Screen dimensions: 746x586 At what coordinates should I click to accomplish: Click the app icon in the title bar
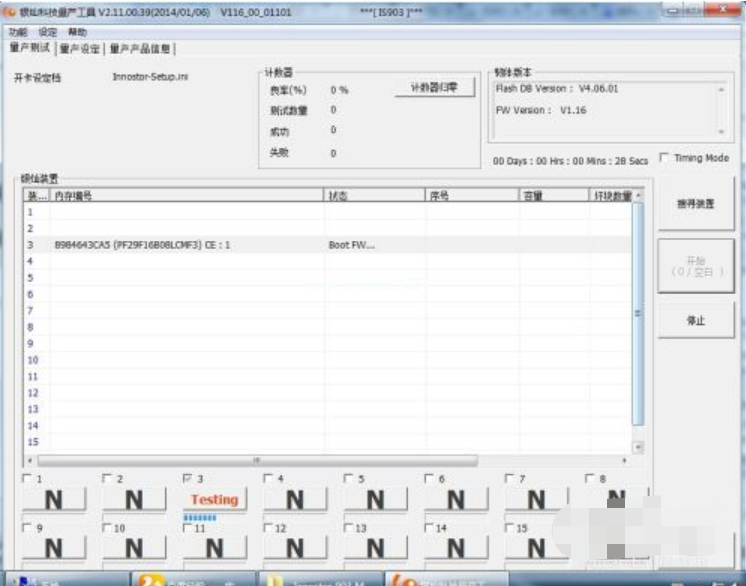coord(10,10)
